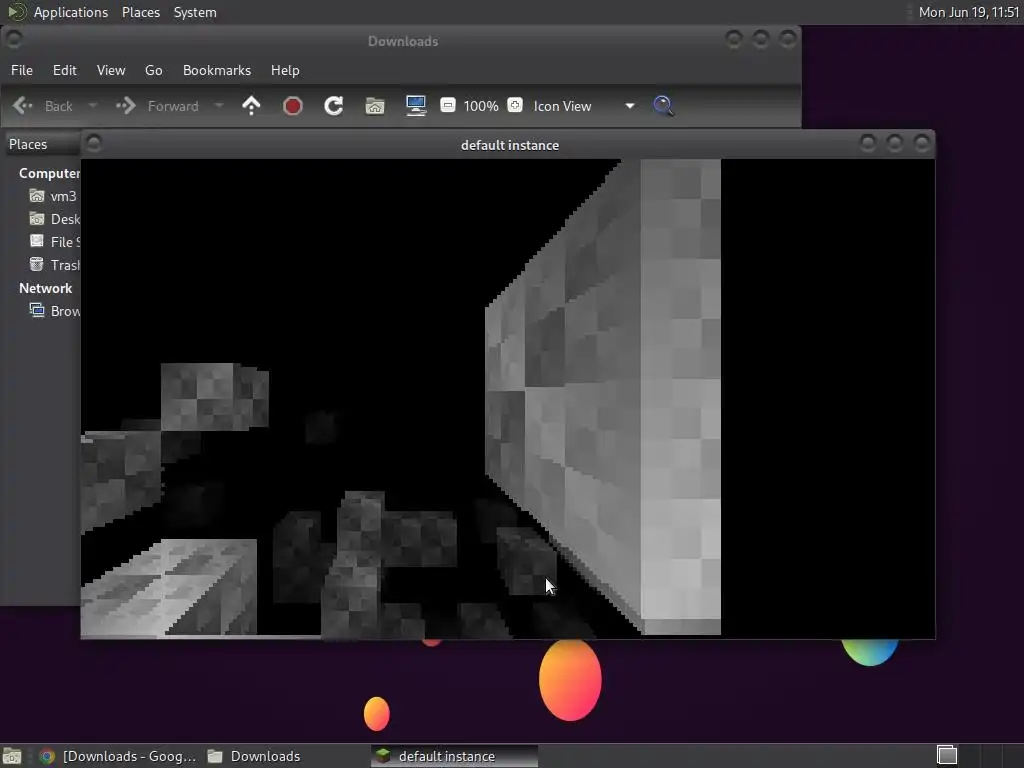The width and height of the screenshot is (1024, 768).
Task: Click the Trash icon in sidebar
Action: coord(37,264)
